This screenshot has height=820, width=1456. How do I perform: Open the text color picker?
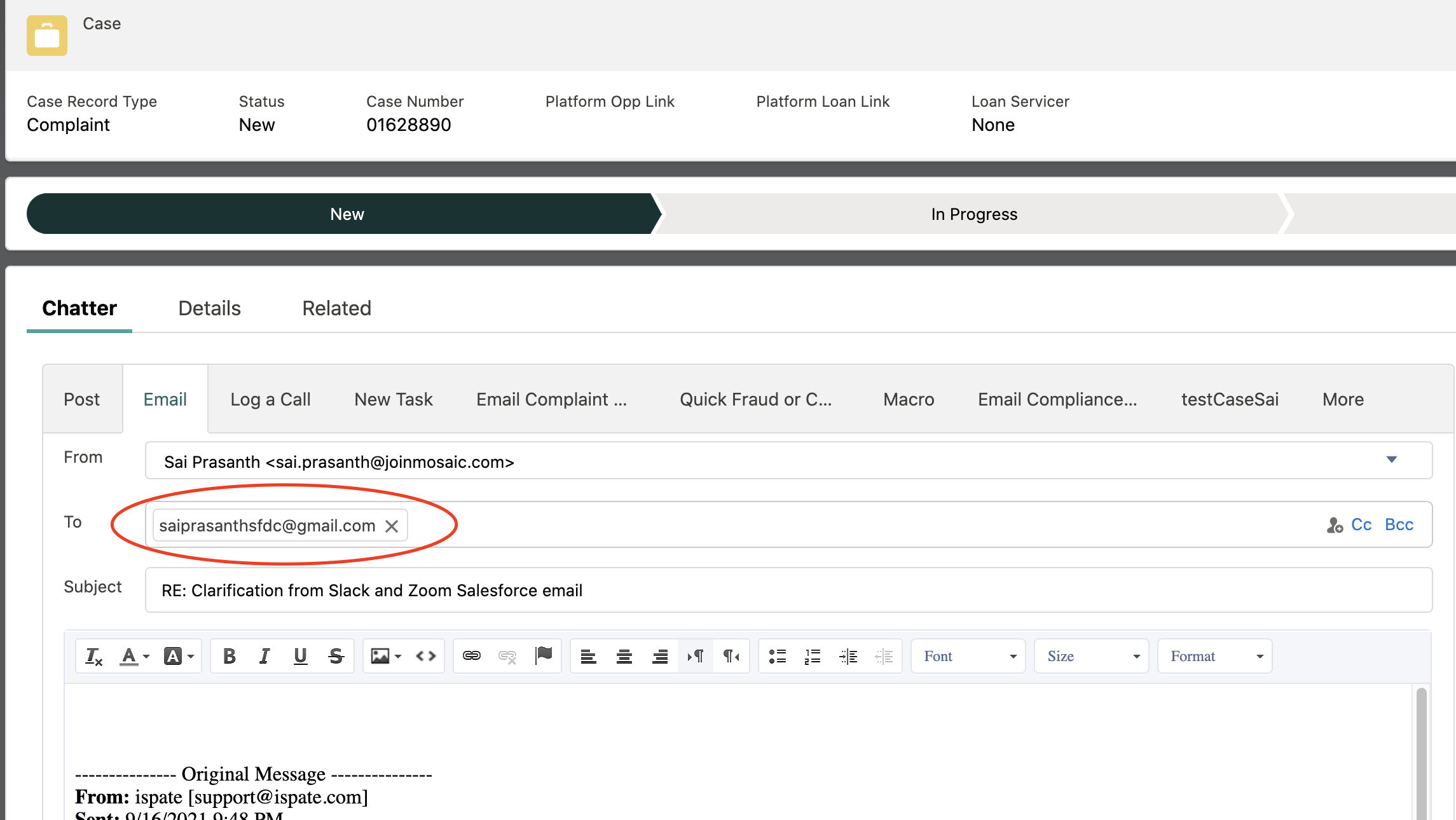tap(134, 656)
